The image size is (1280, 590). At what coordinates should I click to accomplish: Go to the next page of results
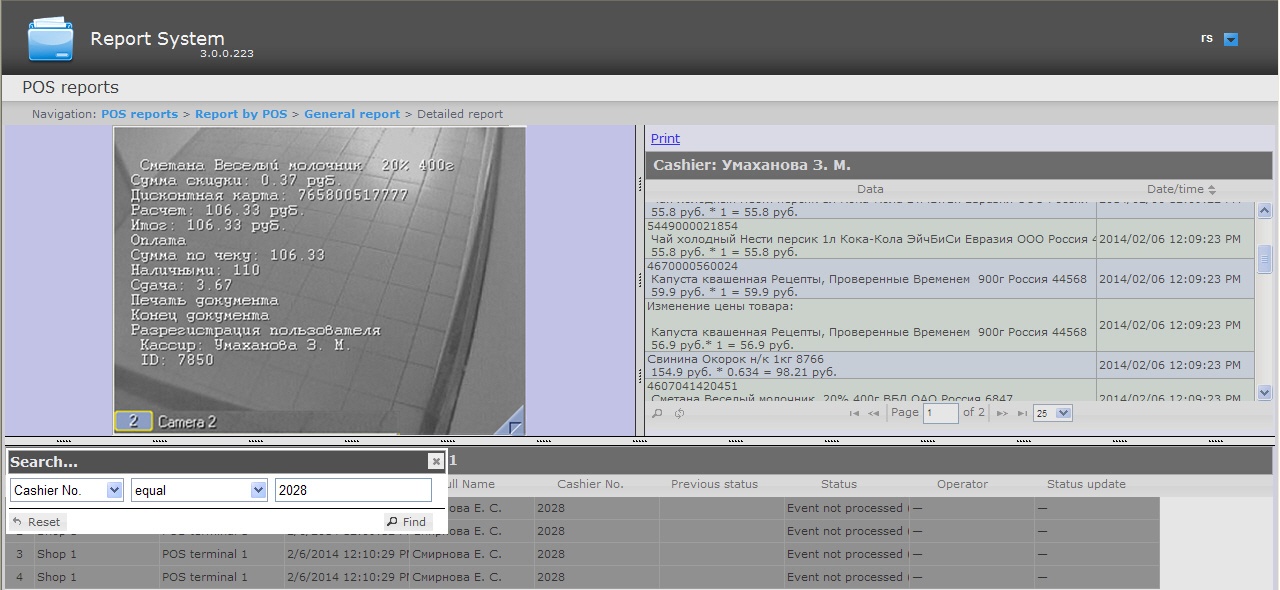point(1002,413)
